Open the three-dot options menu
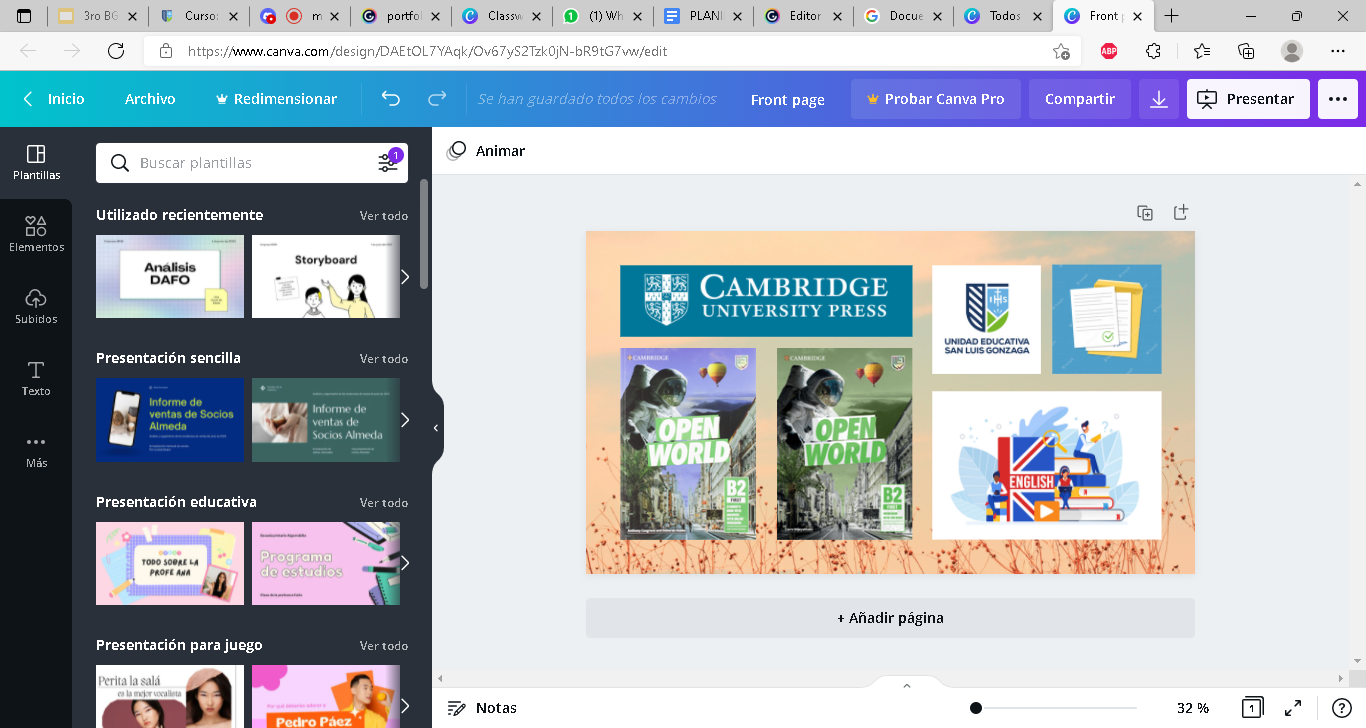The width and height of the screenshot is (1366, 728). pos(1337,98)
